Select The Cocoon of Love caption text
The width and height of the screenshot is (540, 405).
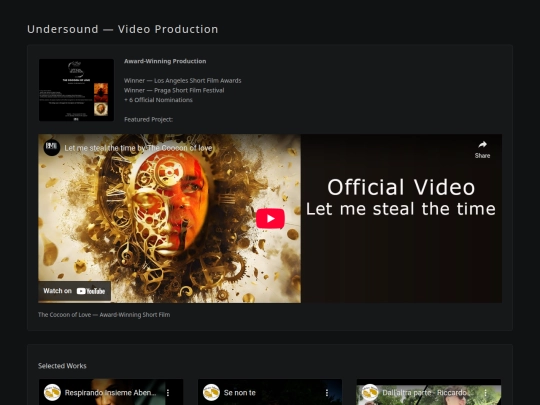[104, 315]
